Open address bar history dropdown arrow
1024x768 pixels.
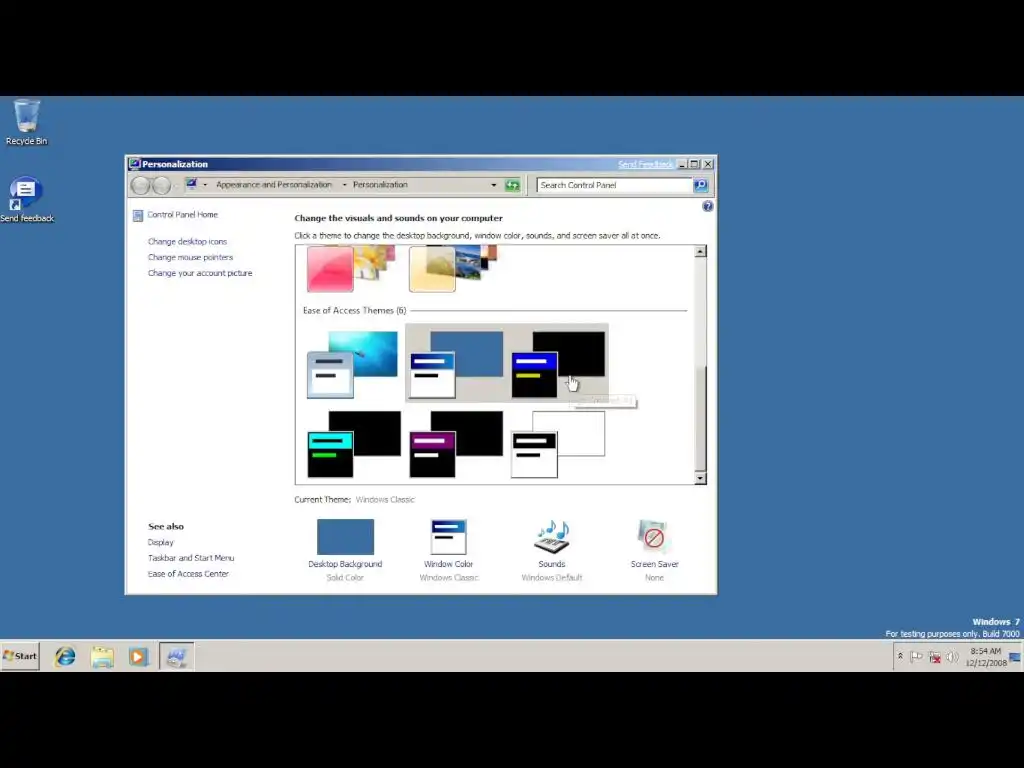[494, 185]
